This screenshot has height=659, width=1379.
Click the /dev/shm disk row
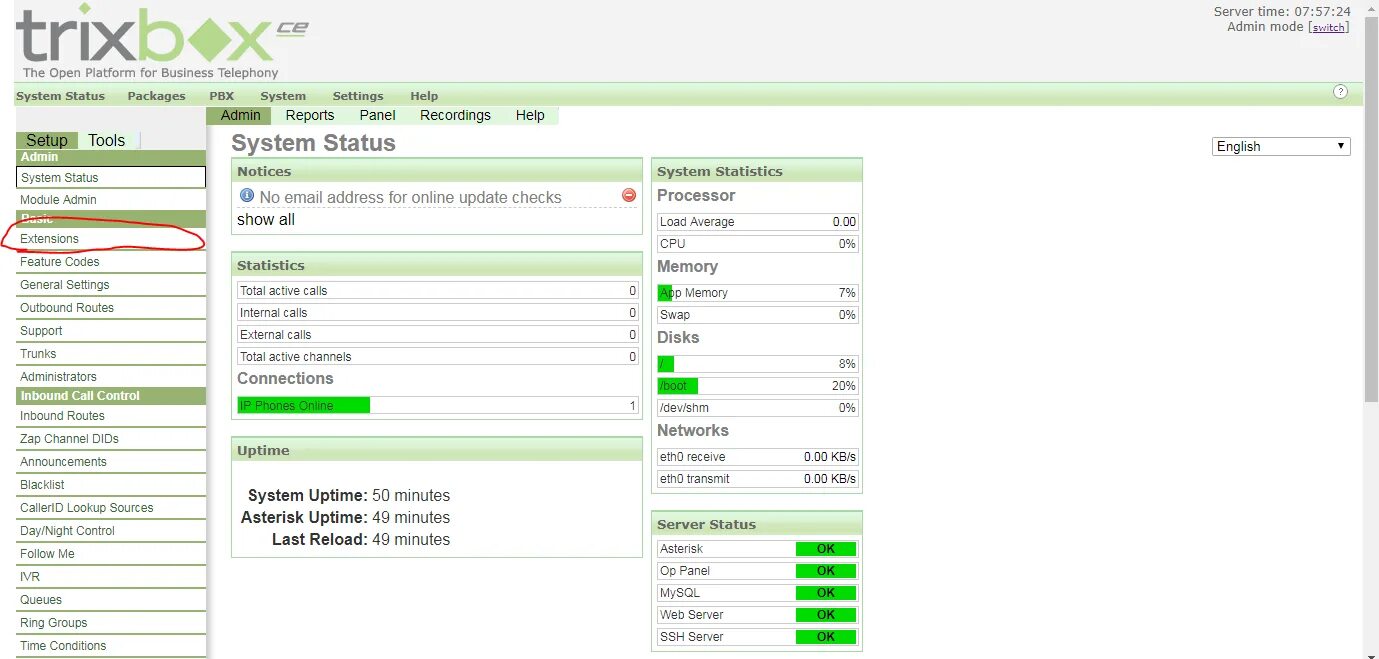(758, 408)
